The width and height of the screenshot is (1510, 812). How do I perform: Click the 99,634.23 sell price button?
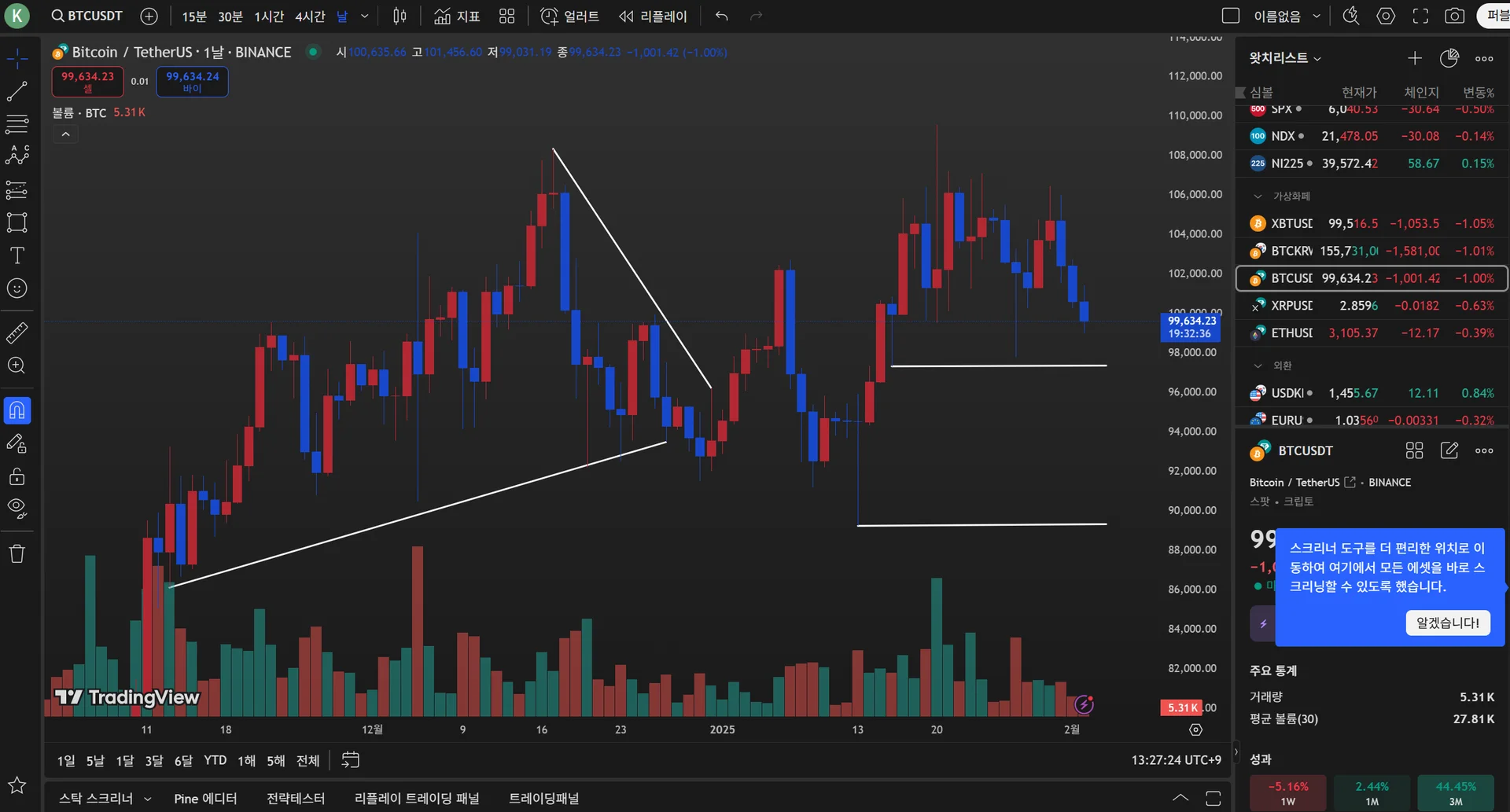pos(88,82)
